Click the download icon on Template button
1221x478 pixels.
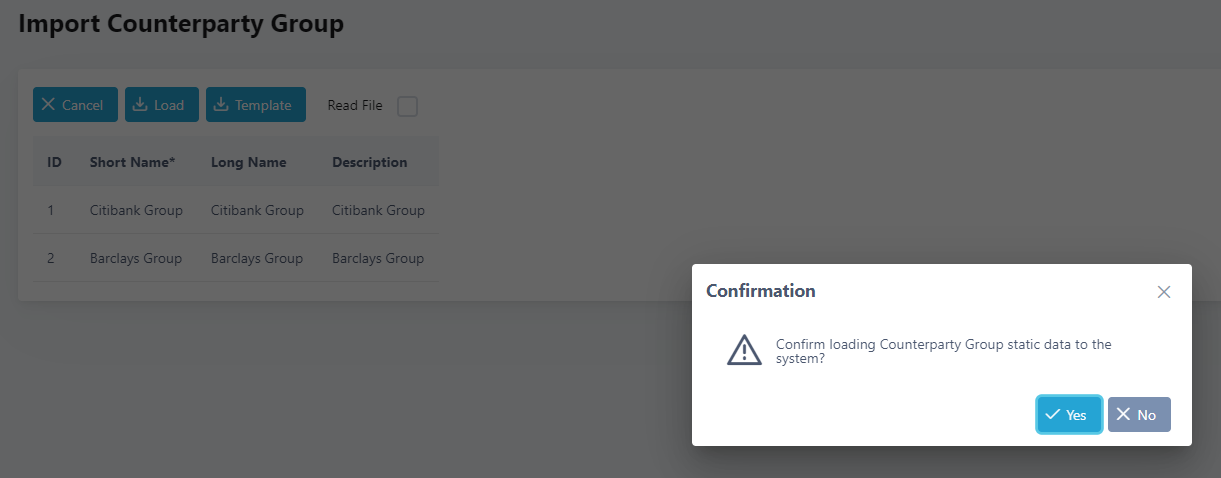click(221, 105)
